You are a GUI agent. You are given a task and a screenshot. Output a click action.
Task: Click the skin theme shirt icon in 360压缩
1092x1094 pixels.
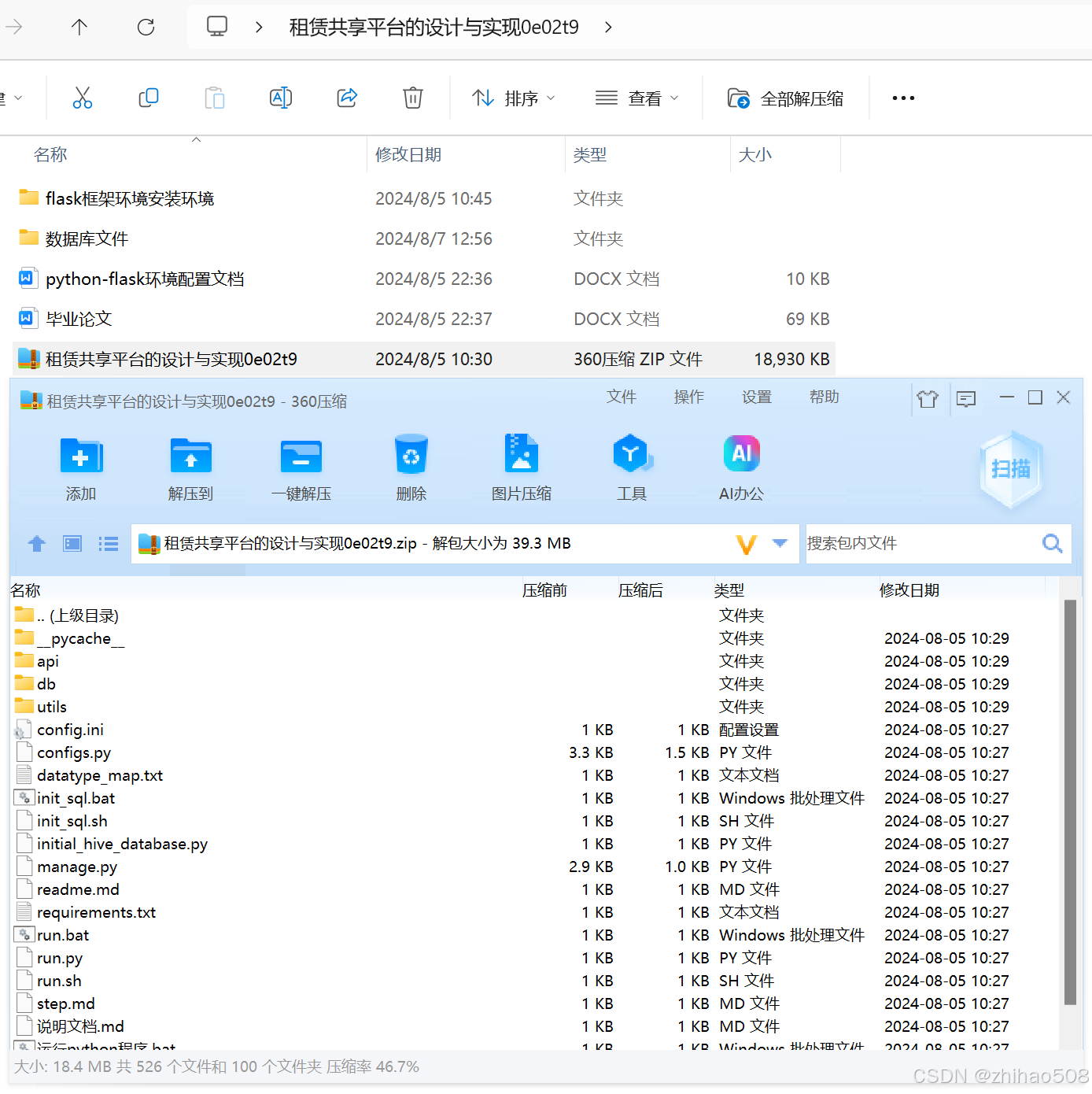(928, 399)
